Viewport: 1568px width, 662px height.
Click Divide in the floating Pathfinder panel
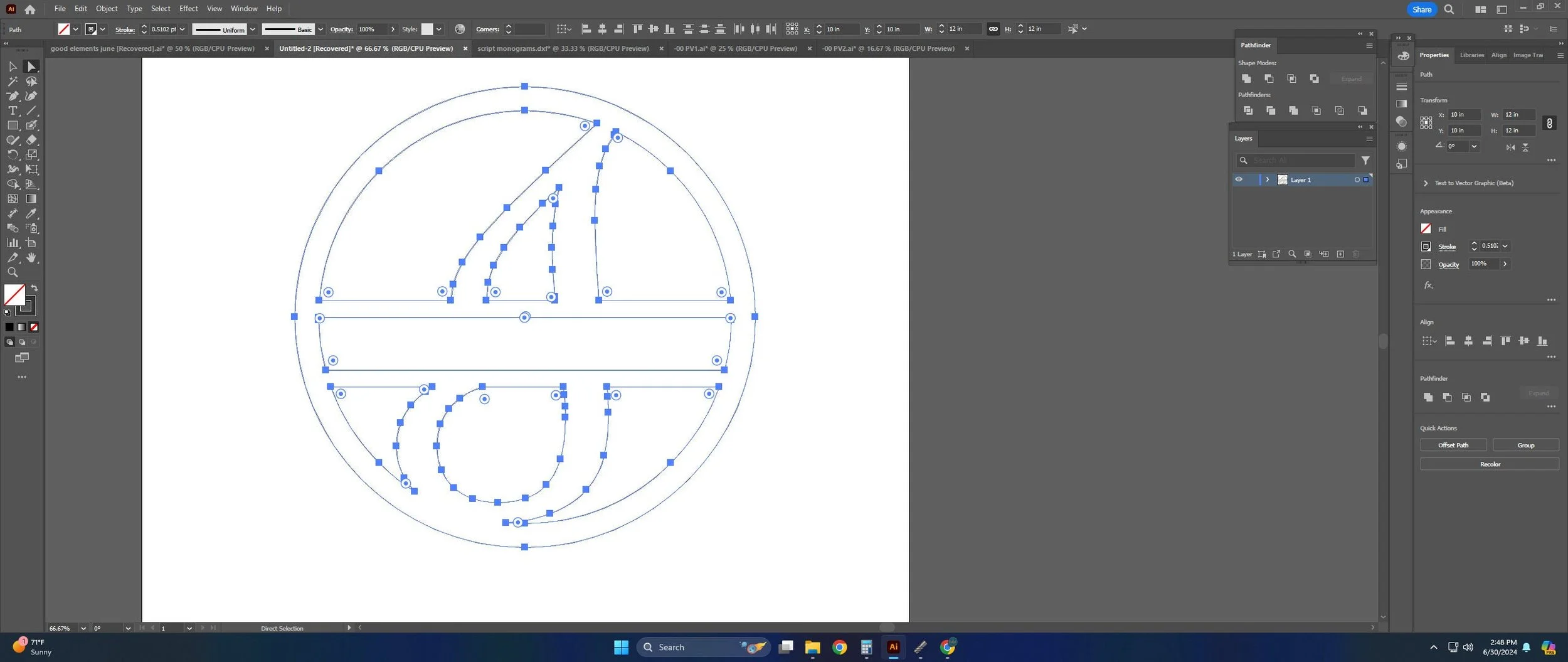1248,110
